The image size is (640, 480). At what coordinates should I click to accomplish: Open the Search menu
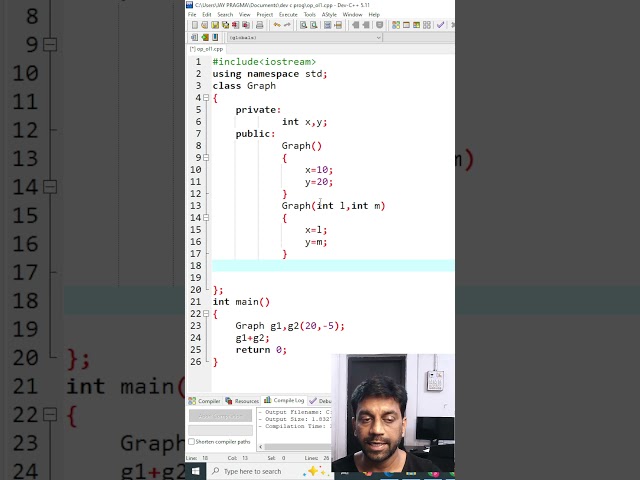tap(225, 14)
